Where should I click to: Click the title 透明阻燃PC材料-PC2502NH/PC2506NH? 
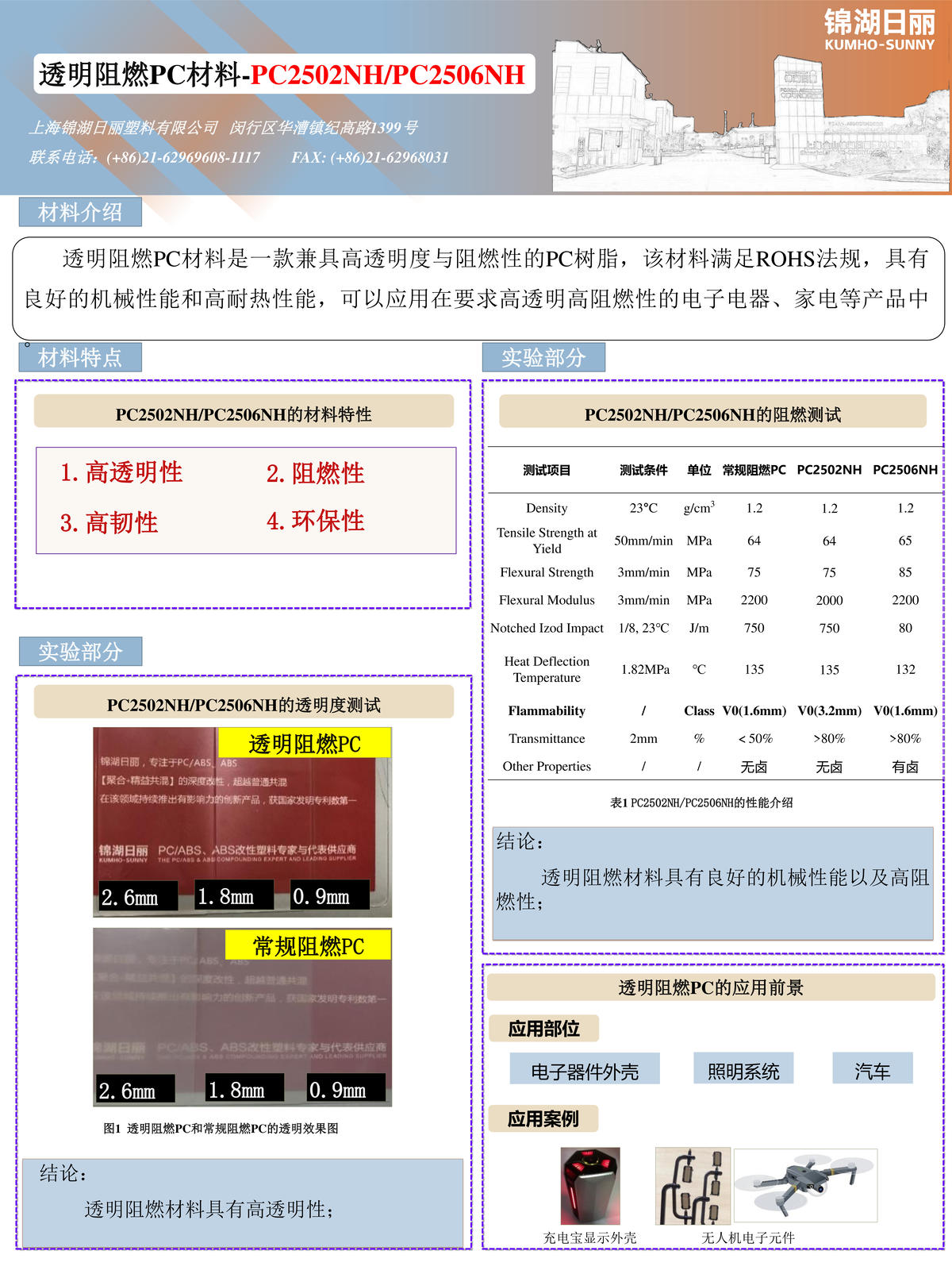[282, 74]
